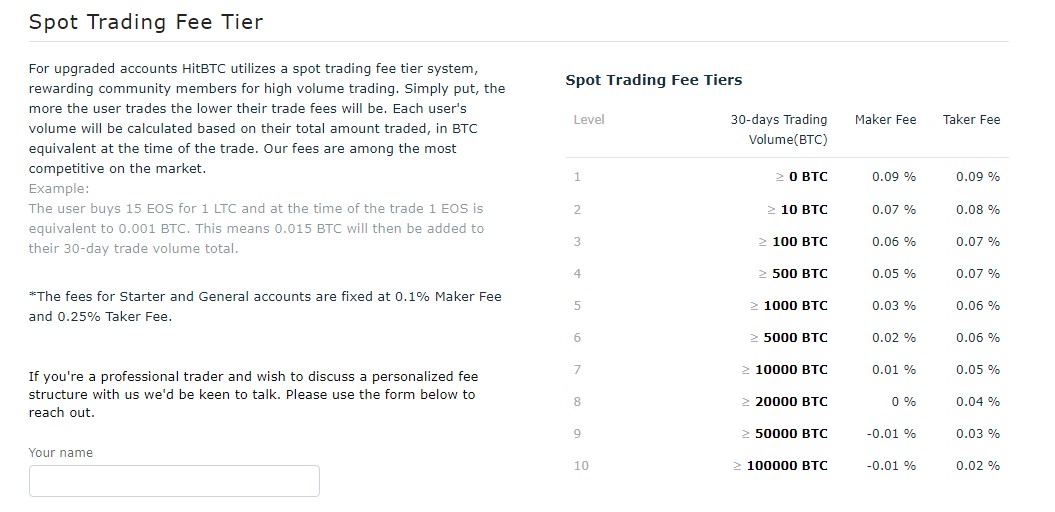
Task: Click the ≥ 100000 BTC tier row
Action: pos(787,466)
